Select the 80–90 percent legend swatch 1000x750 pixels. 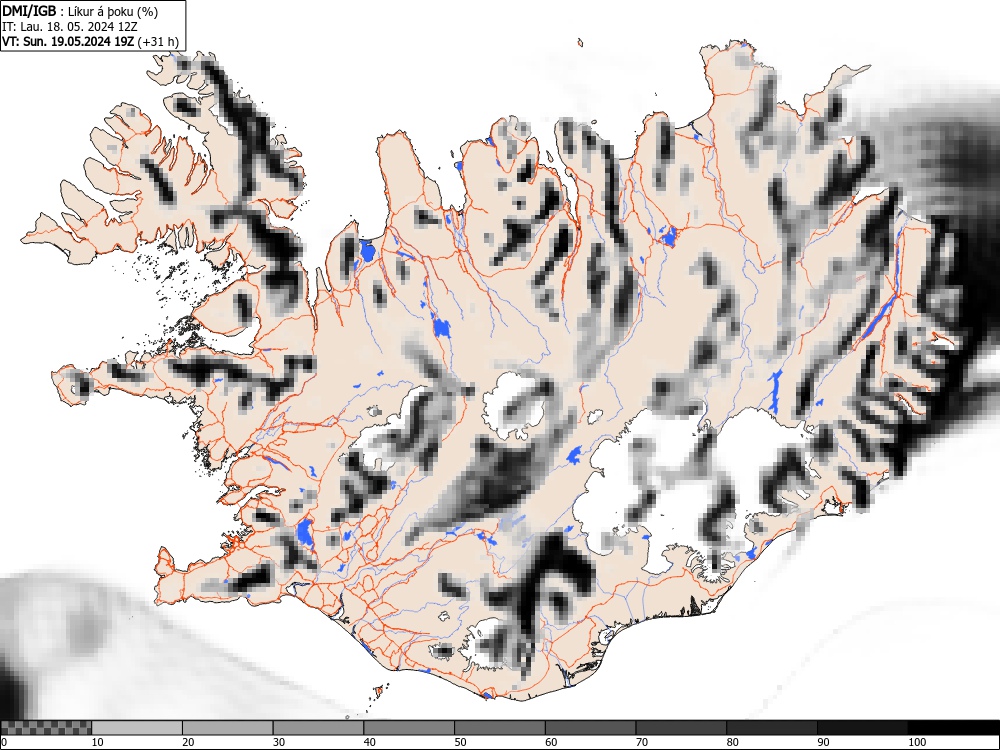771,728
